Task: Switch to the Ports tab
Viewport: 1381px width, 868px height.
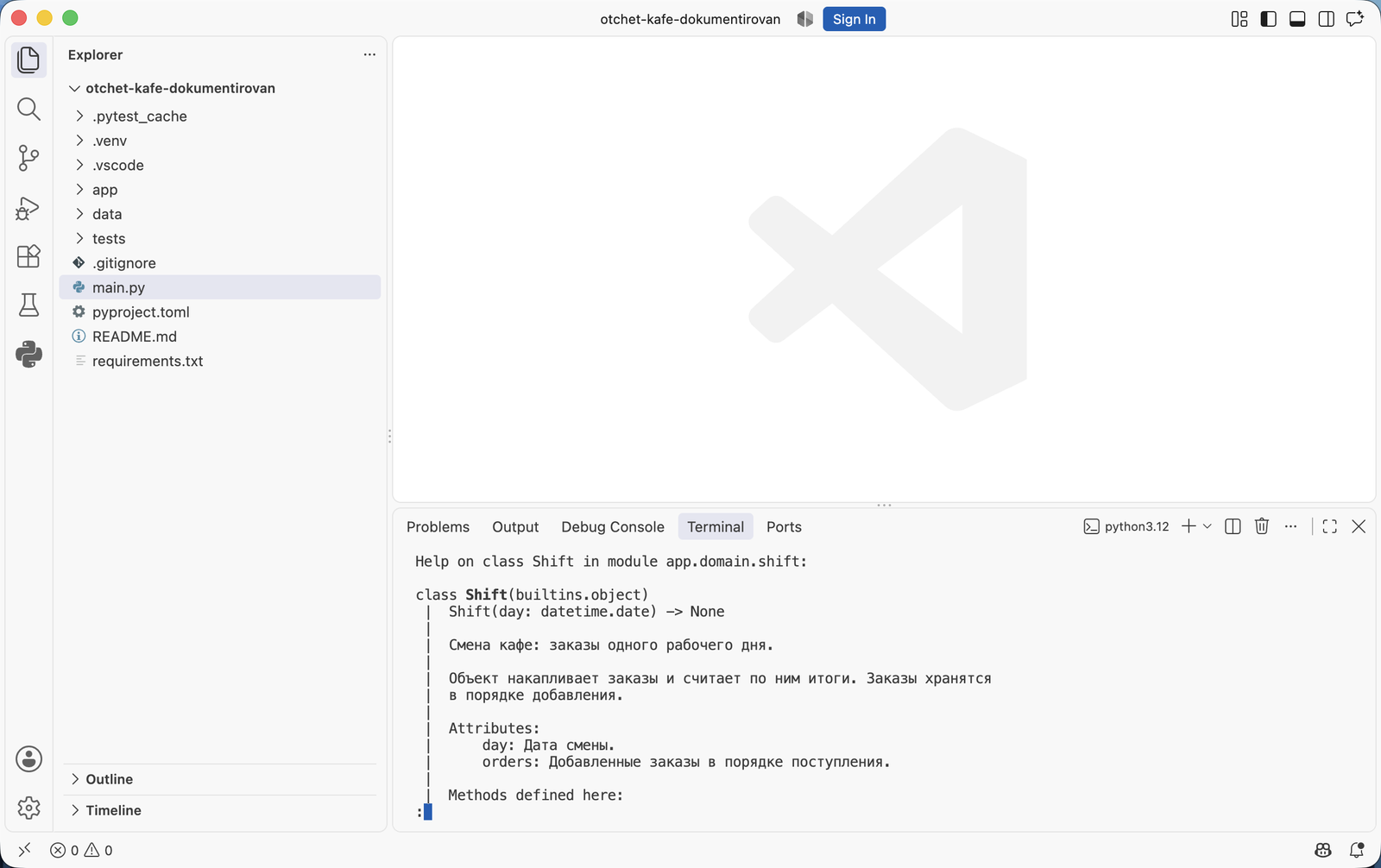Action: (x=784, y=526)
